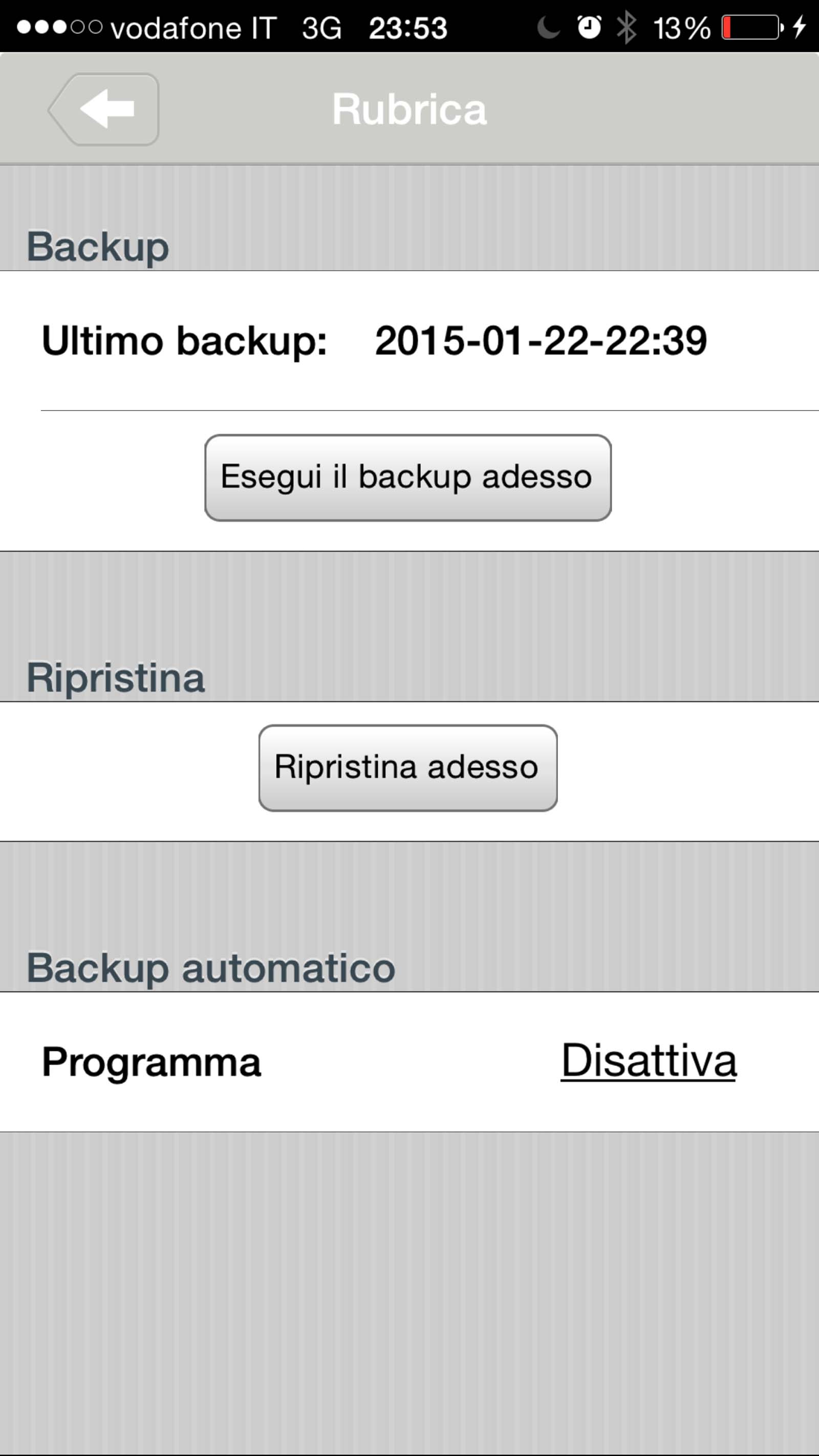819x1456 pixels.
Task: Click the charging lightning bolt icon
Action: (x=799, y=27)
